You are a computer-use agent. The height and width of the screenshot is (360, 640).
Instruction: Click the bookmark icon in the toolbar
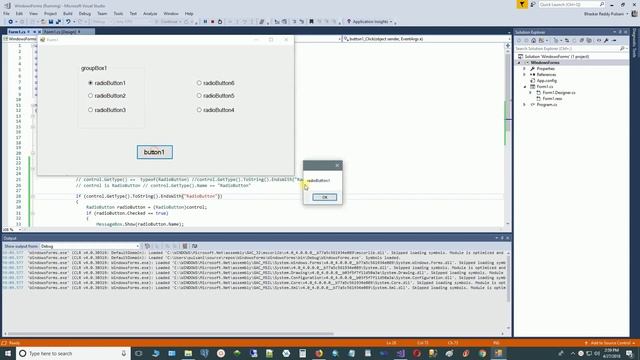click(x=311, y=22)
